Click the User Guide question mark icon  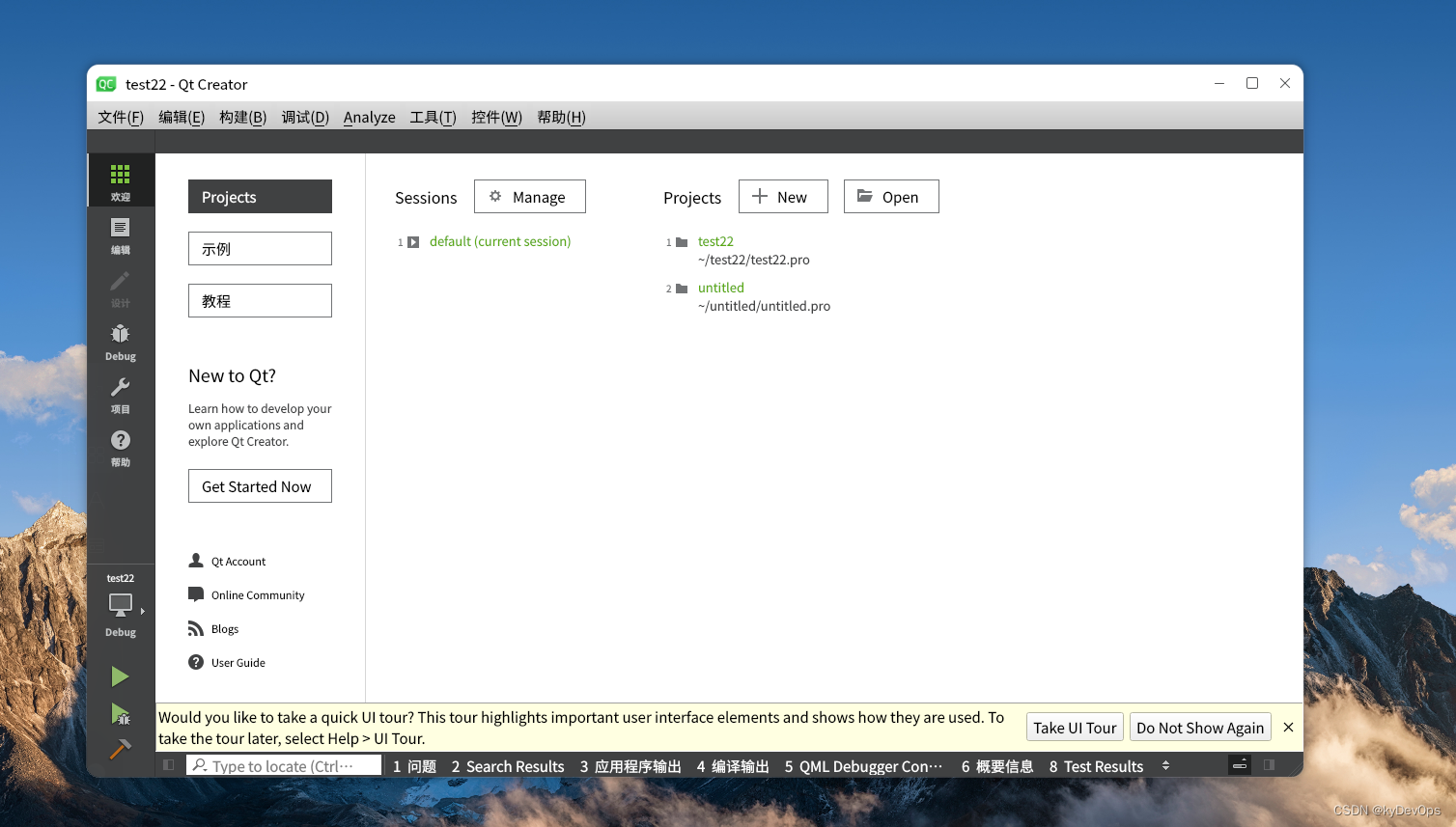pyautogui.click(x=196, y=662)
